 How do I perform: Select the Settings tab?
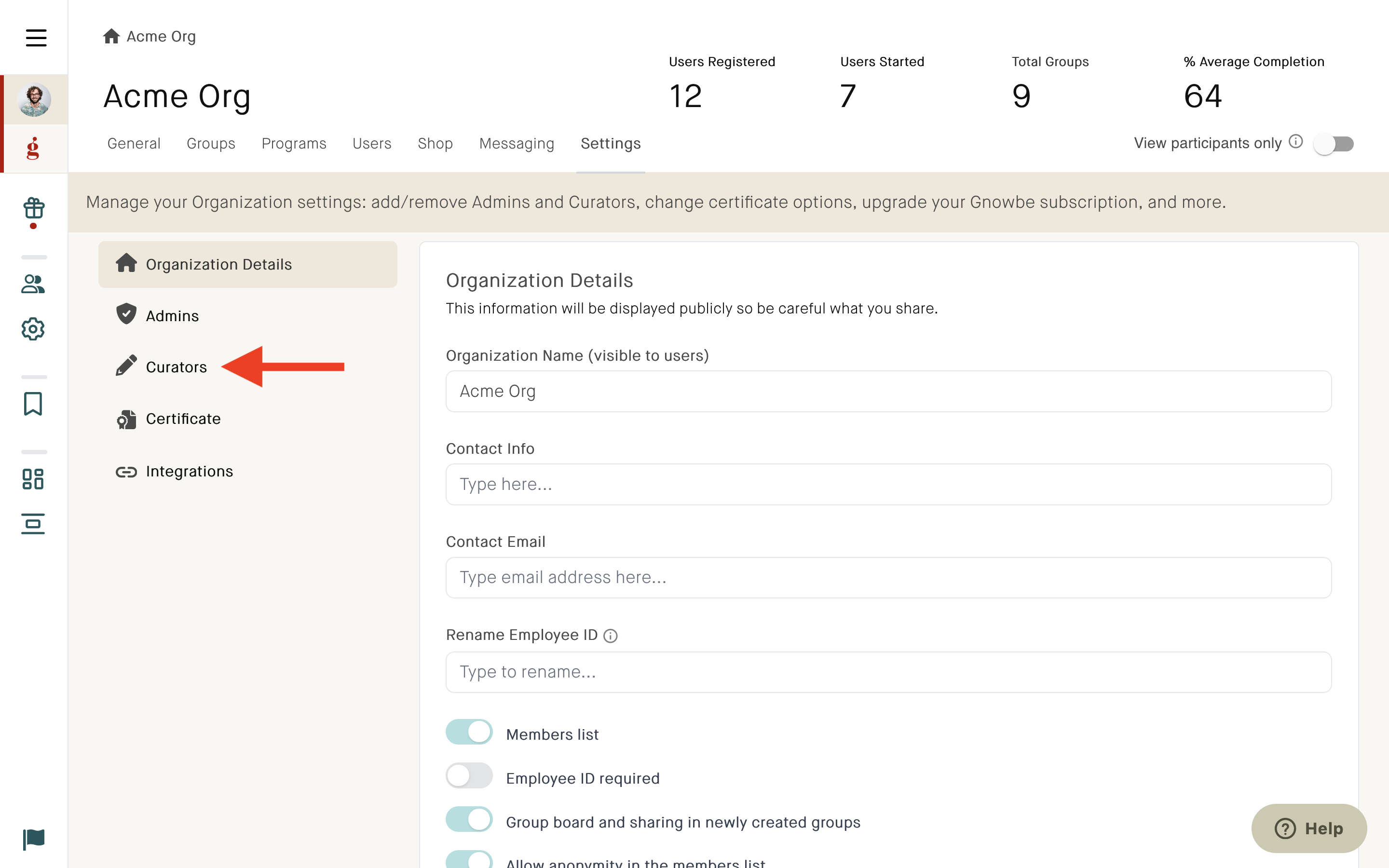point(611,144)
